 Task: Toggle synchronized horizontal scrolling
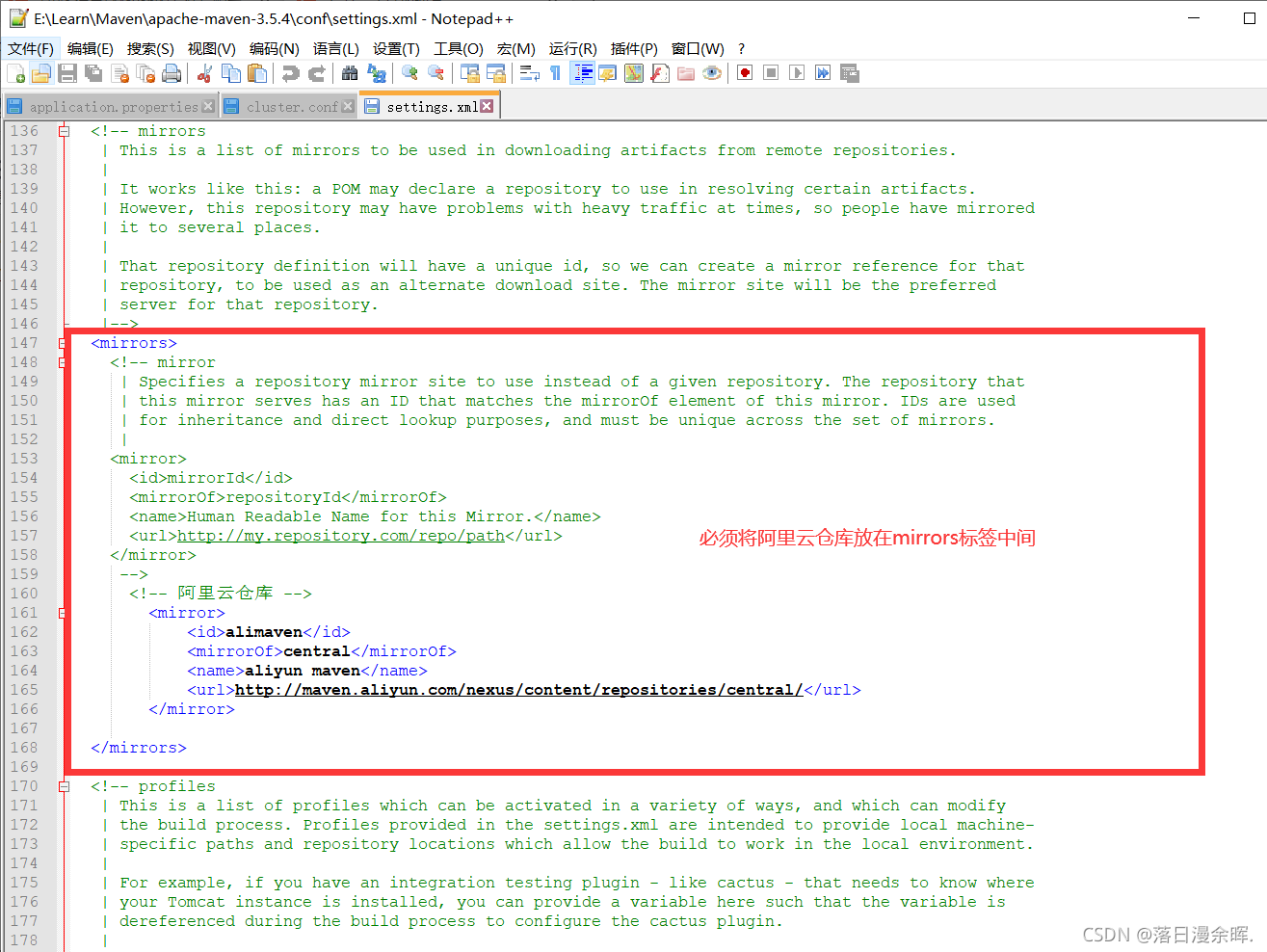pos(496,73)
